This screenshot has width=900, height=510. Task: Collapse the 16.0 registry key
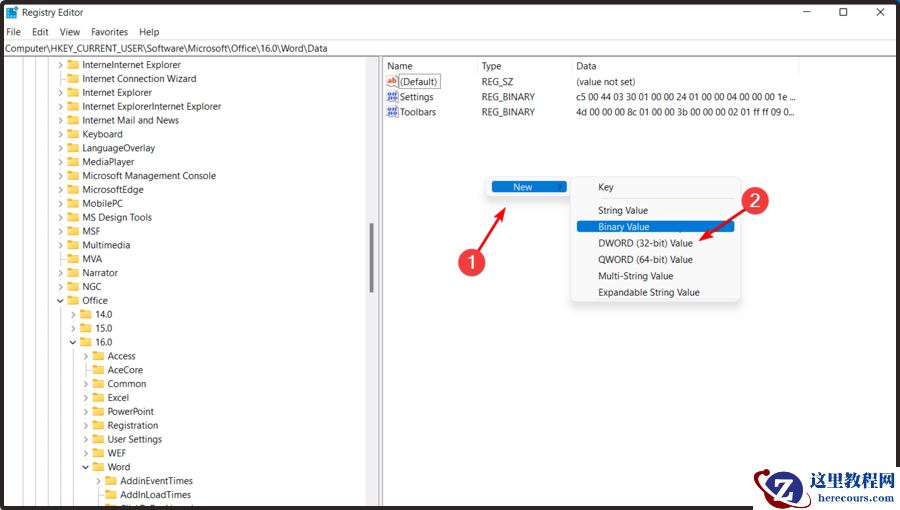coord(73,342)
